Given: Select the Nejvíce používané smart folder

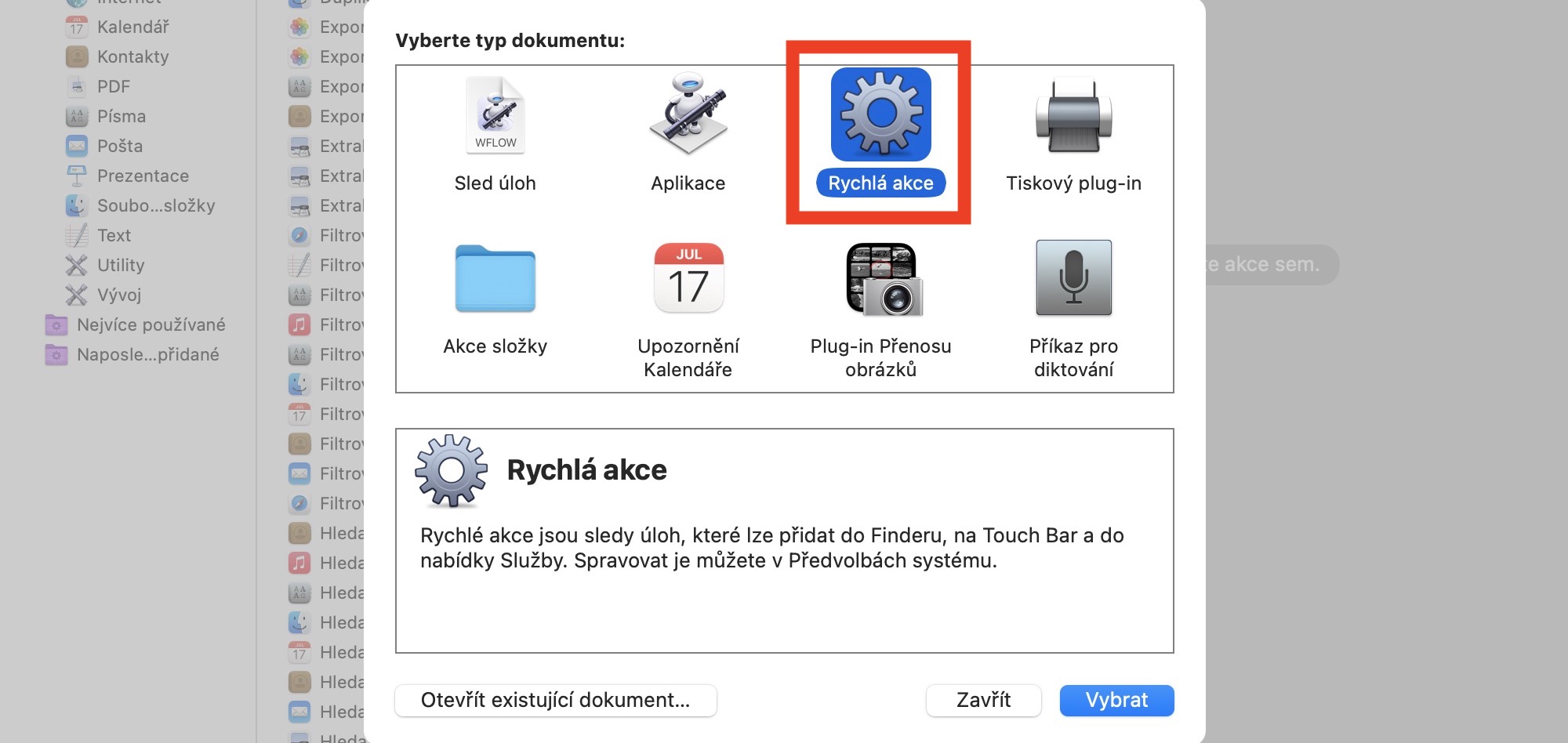Looking at the screenshot, I should (x=151, y=325).
